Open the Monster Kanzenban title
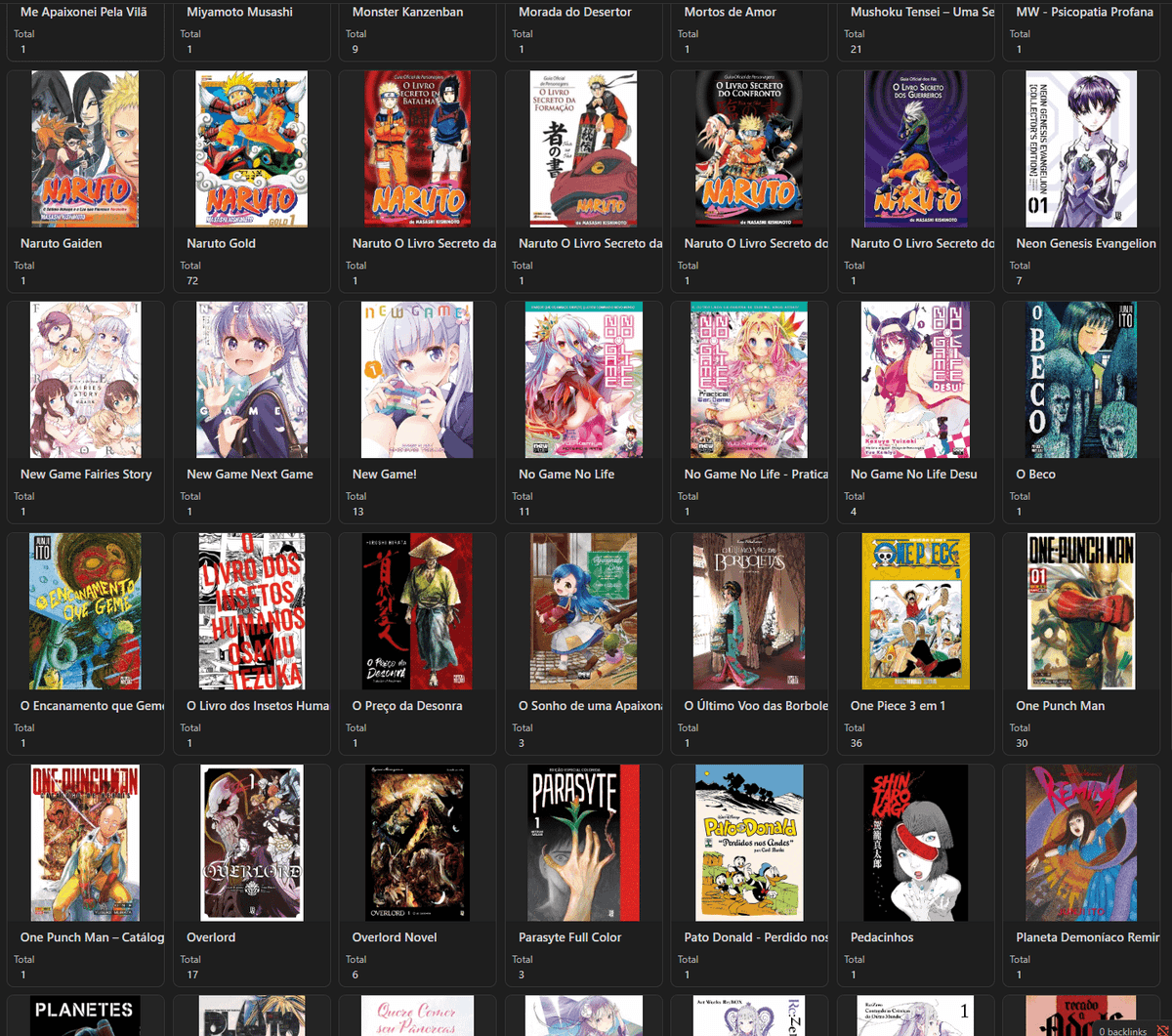 click(x=408, y=12)
